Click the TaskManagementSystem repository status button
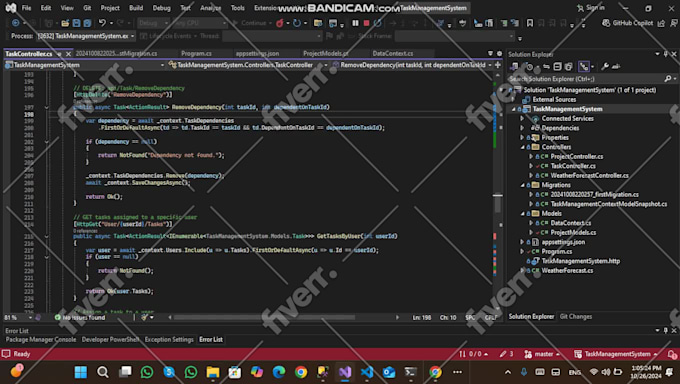 pos(616,354)
